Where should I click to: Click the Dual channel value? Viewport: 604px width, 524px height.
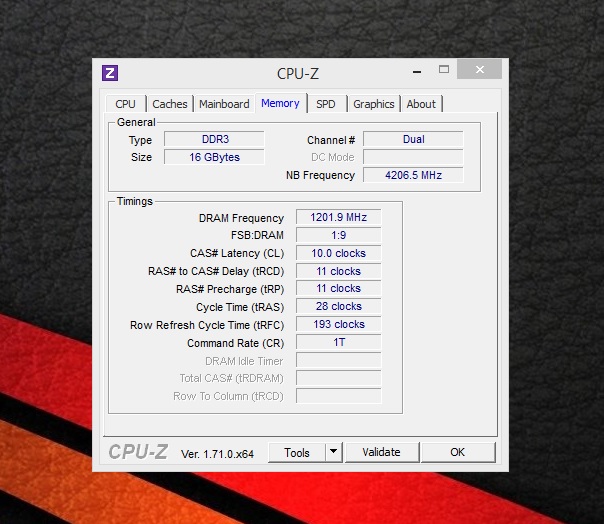coord(413,139)
